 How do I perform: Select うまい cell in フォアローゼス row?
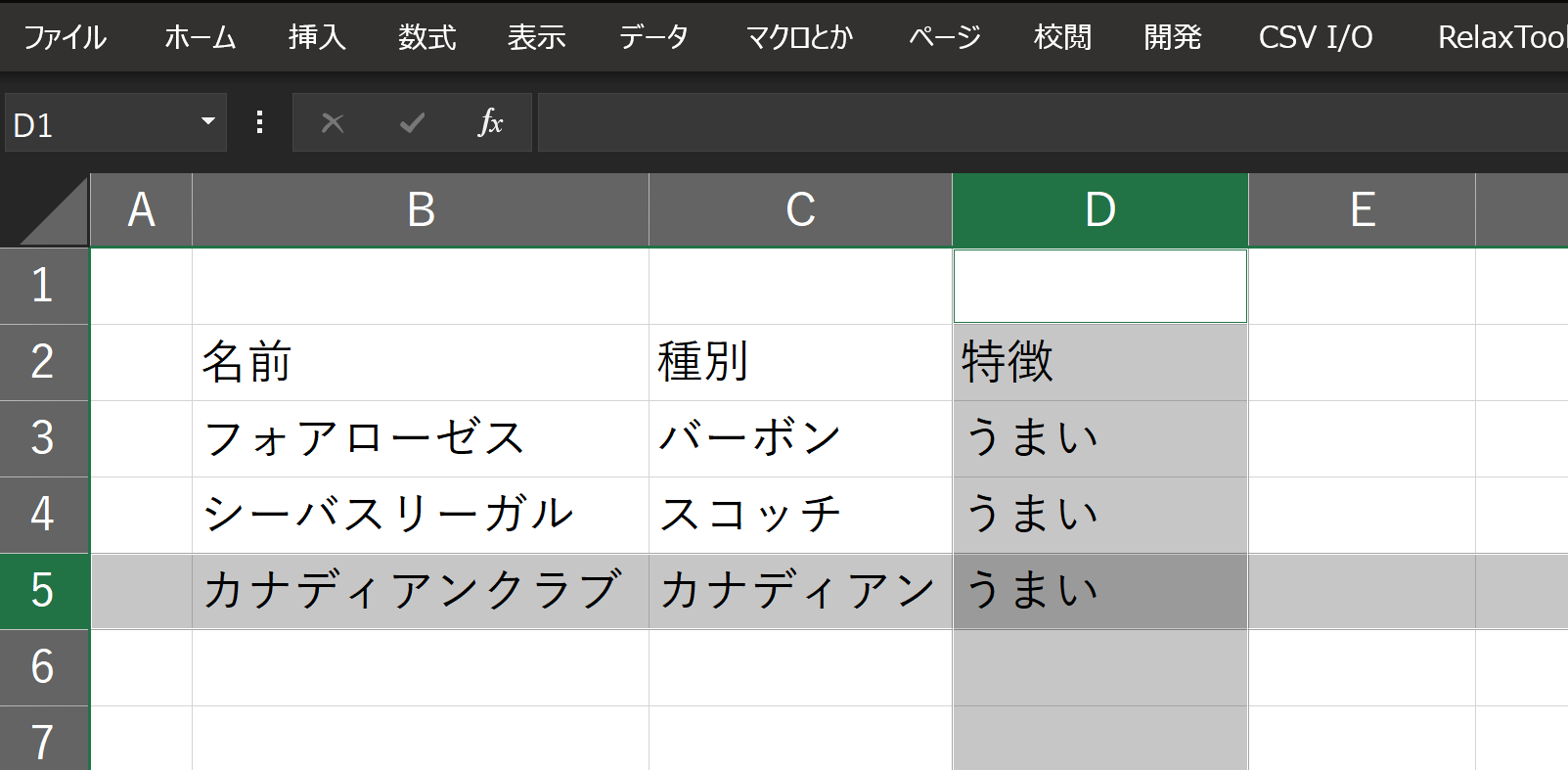coord(1100,438)
